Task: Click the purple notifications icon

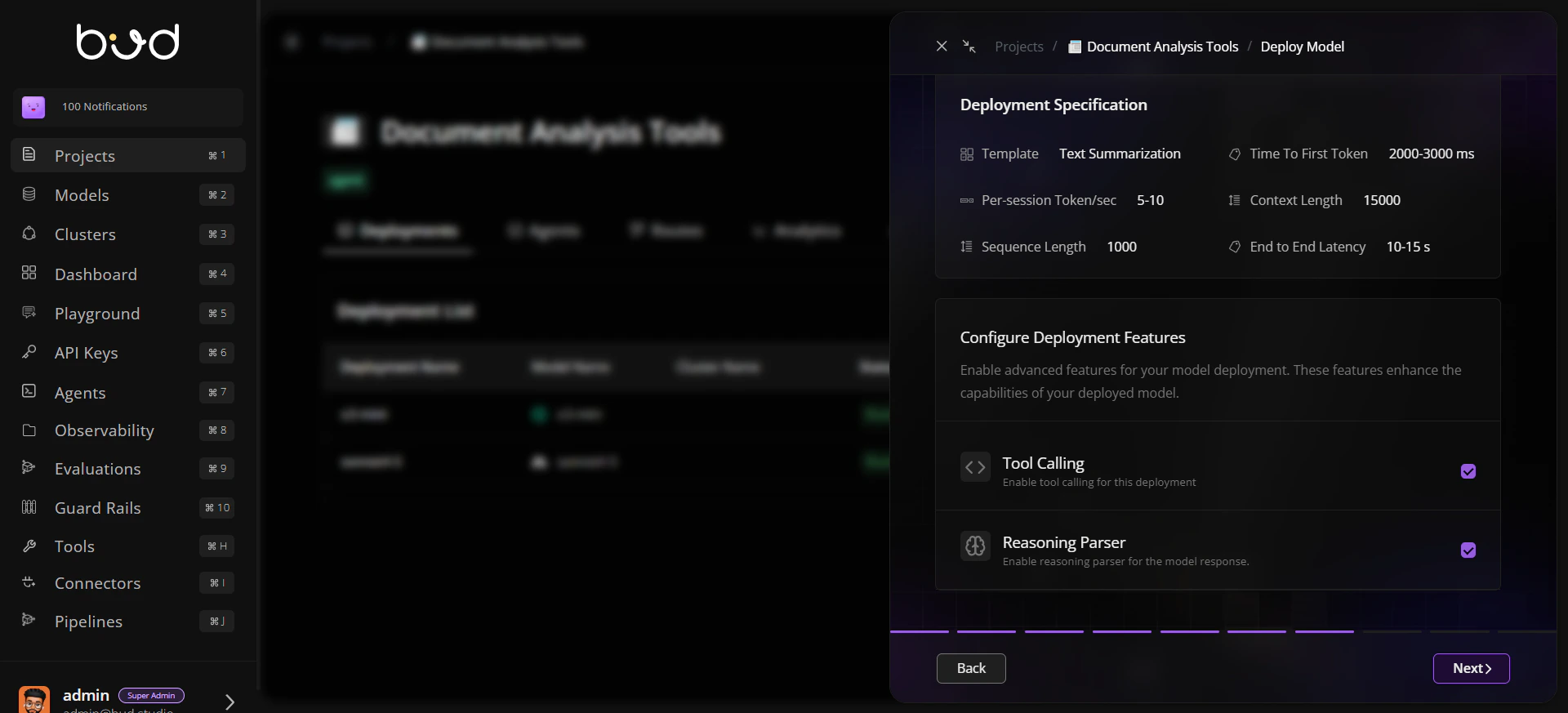Action: 33,107
